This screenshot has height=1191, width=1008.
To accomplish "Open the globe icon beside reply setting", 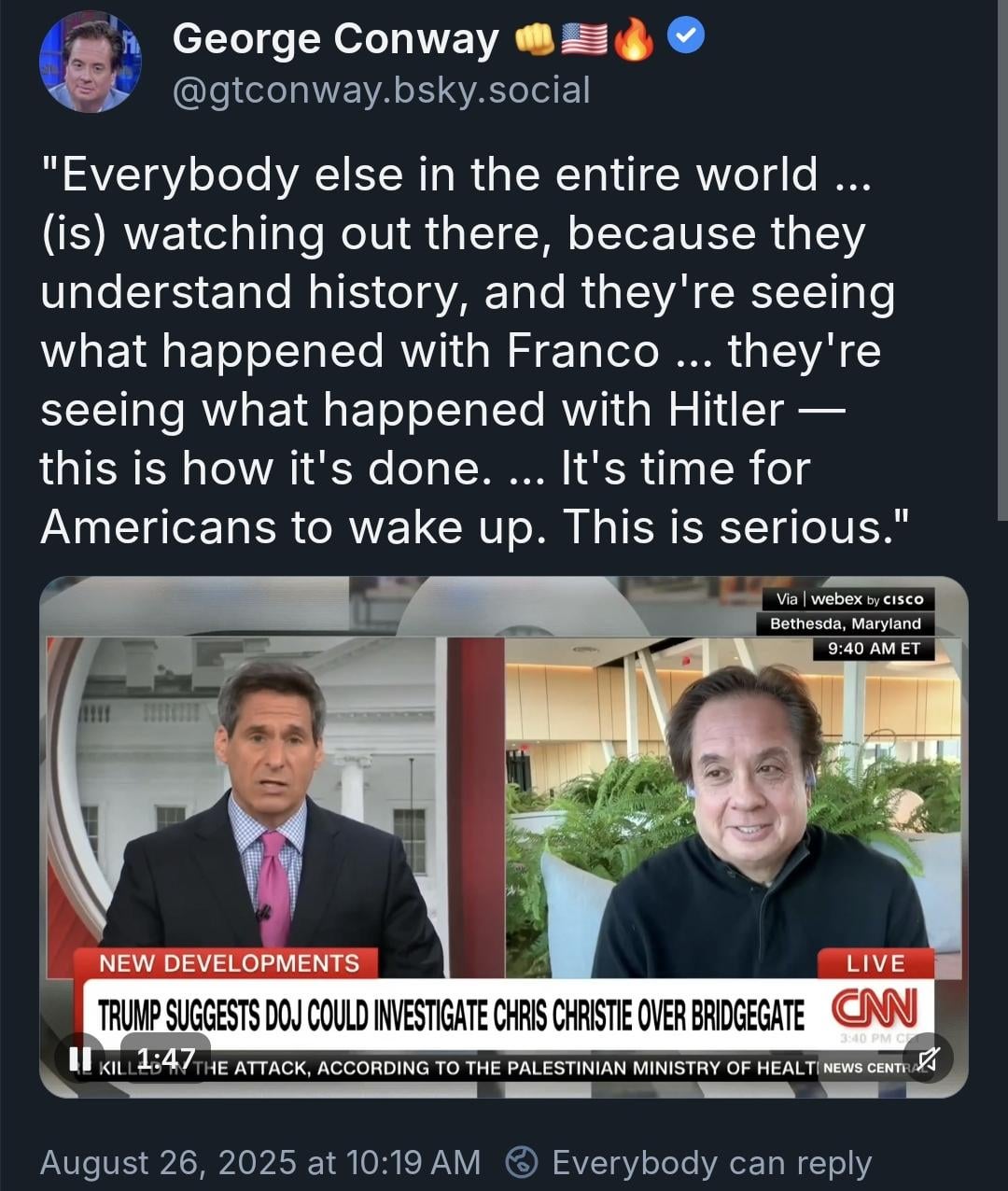I will [x=522, y=1162].
